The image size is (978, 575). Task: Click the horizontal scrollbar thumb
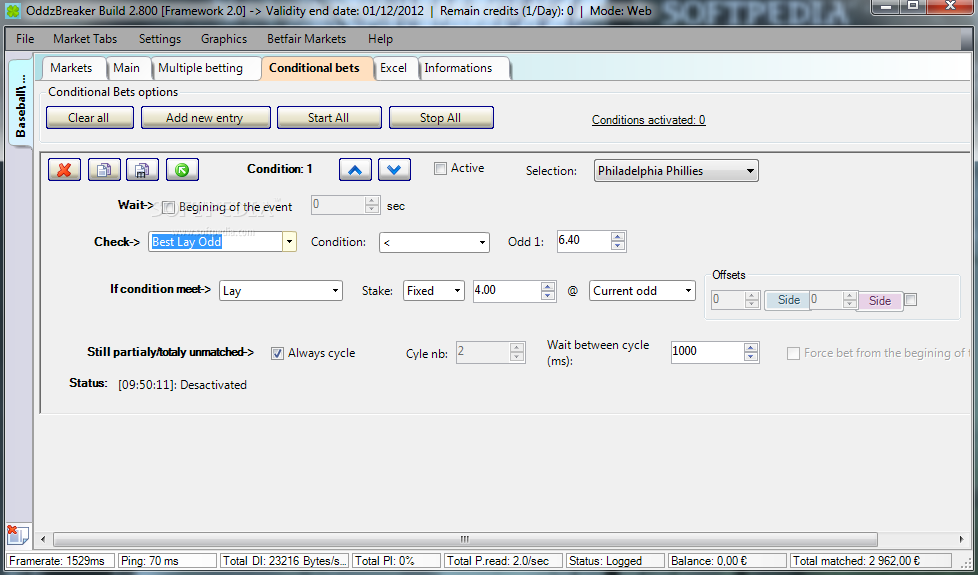(x=465, y=539)
